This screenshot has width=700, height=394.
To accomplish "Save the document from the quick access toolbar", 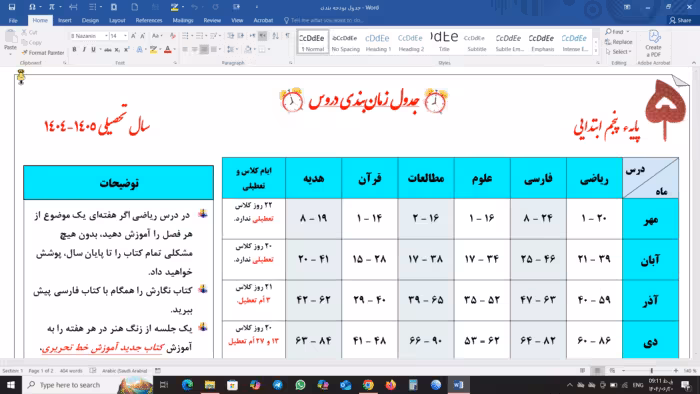I will 12,7.
